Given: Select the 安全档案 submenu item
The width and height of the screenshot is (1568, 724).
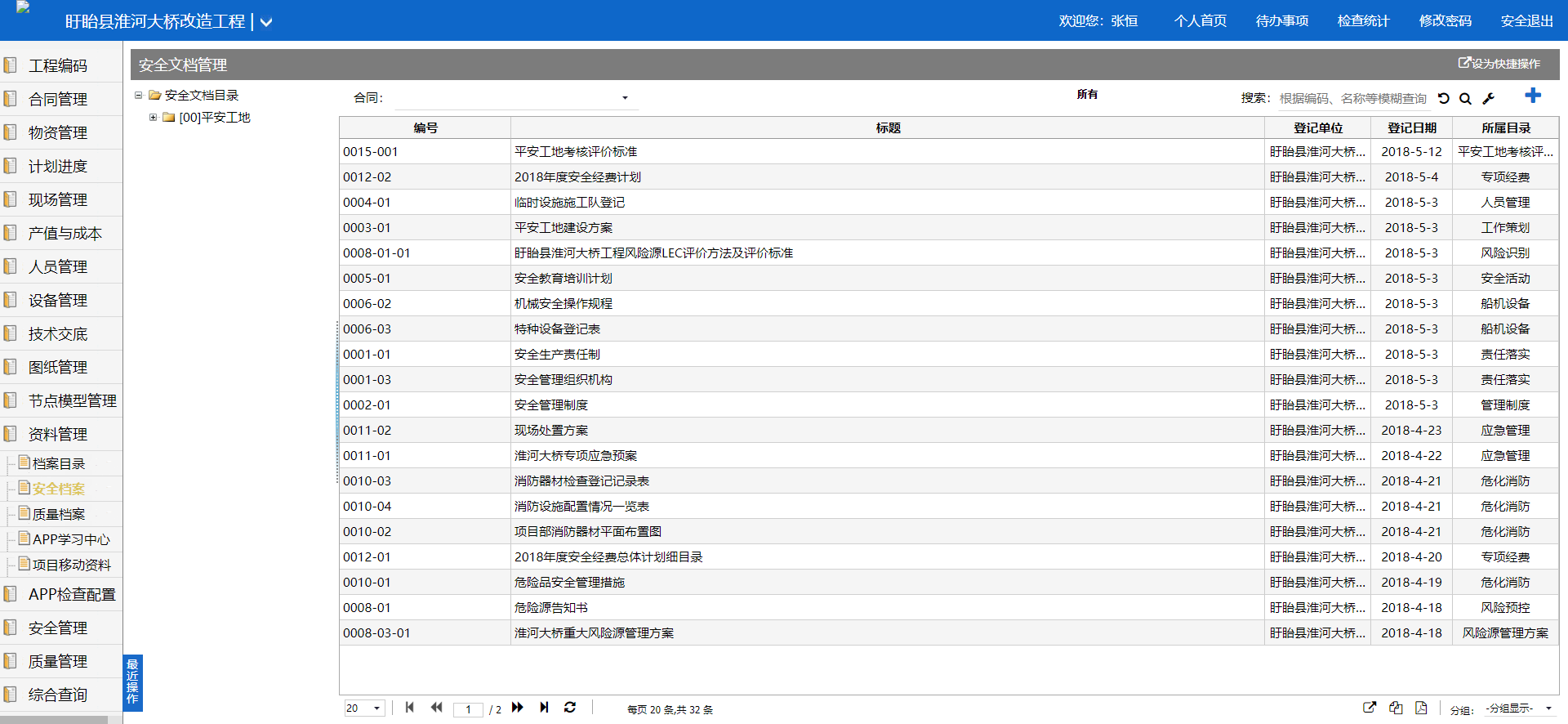Looking at the screenshot, I should coord(58,489).
